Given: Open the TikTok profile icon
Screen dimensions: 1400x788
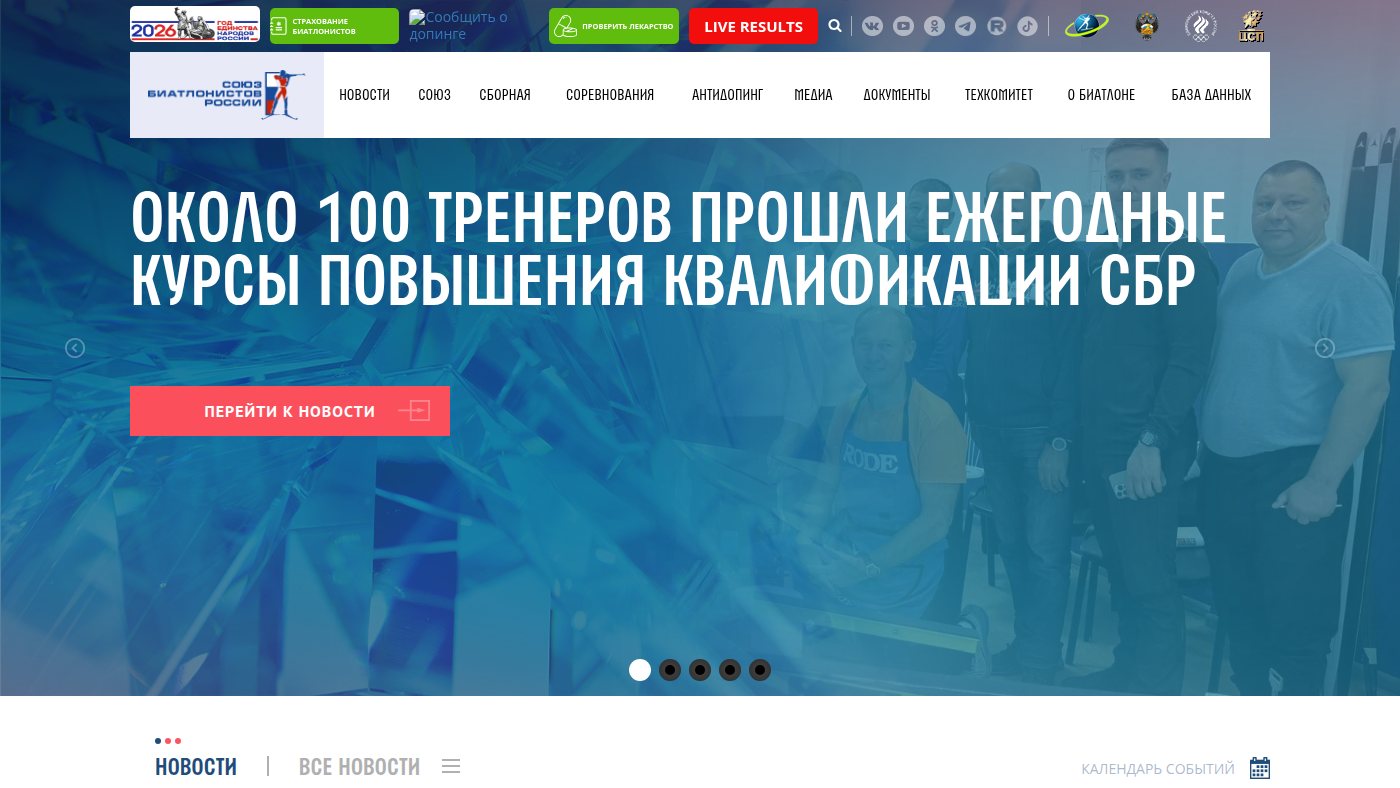Looking at the screenshot, I should point(1027,26).
